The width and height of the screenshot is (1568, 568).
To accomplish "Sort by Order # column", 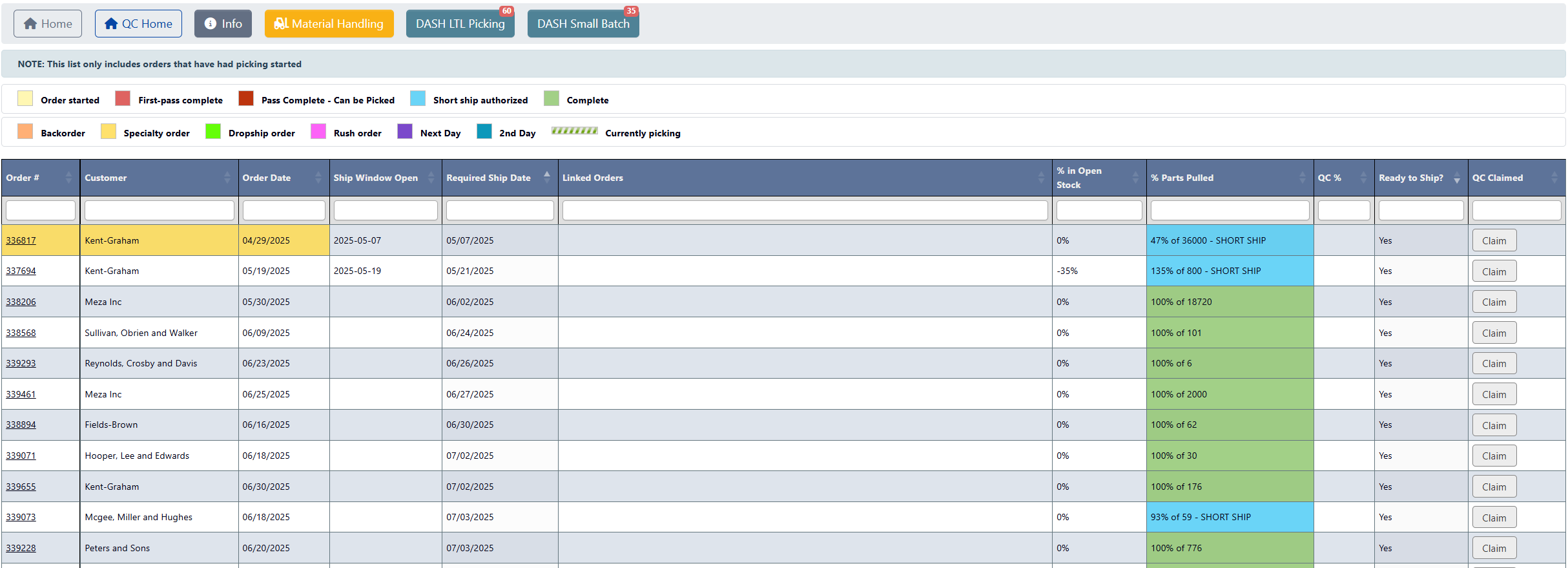I will [x=41, y=178].
